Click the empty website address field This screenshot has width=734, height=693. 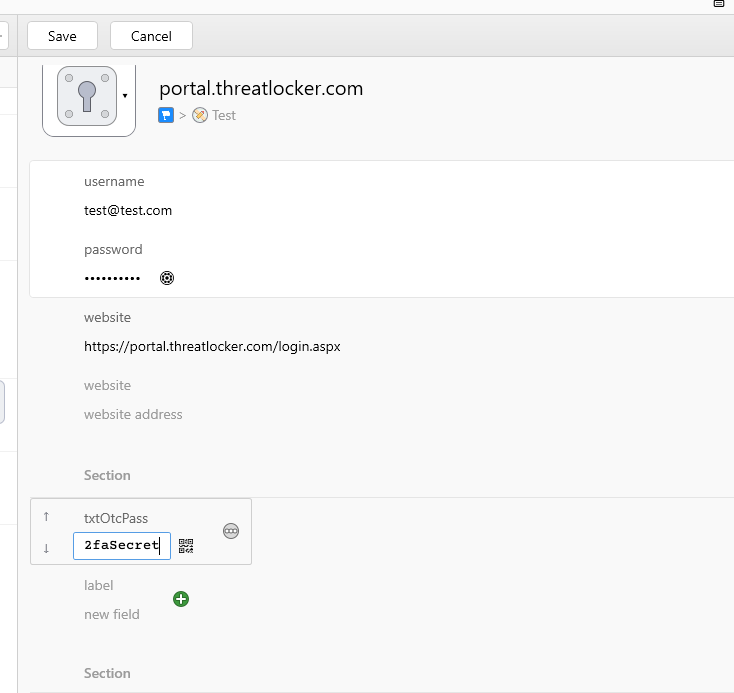(133, 414)
